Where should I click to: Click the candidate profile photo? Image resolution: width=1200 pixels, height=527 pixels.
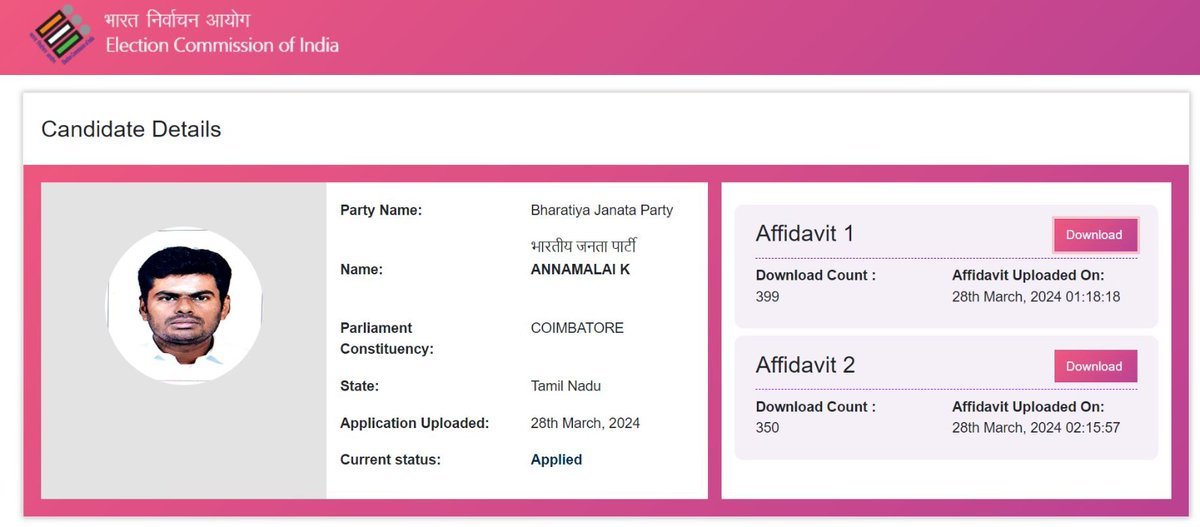point(184,305)
